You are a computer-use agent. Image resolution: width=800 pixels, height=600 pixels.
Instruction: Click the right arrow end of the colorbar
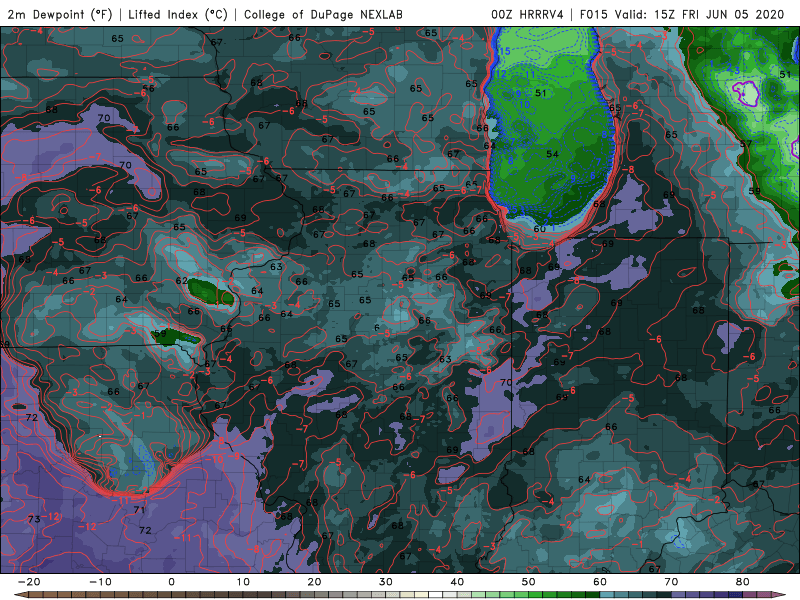pyautogui.click(x=779, y=595)
